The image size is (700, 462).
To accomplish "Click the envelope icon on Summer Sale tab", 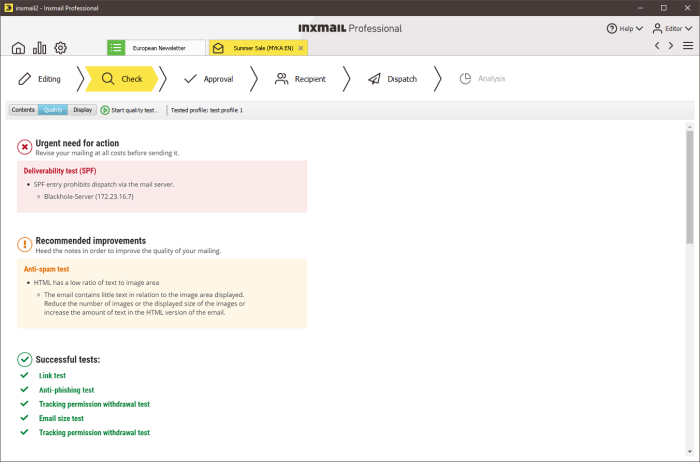I will (x=218, y=48).
